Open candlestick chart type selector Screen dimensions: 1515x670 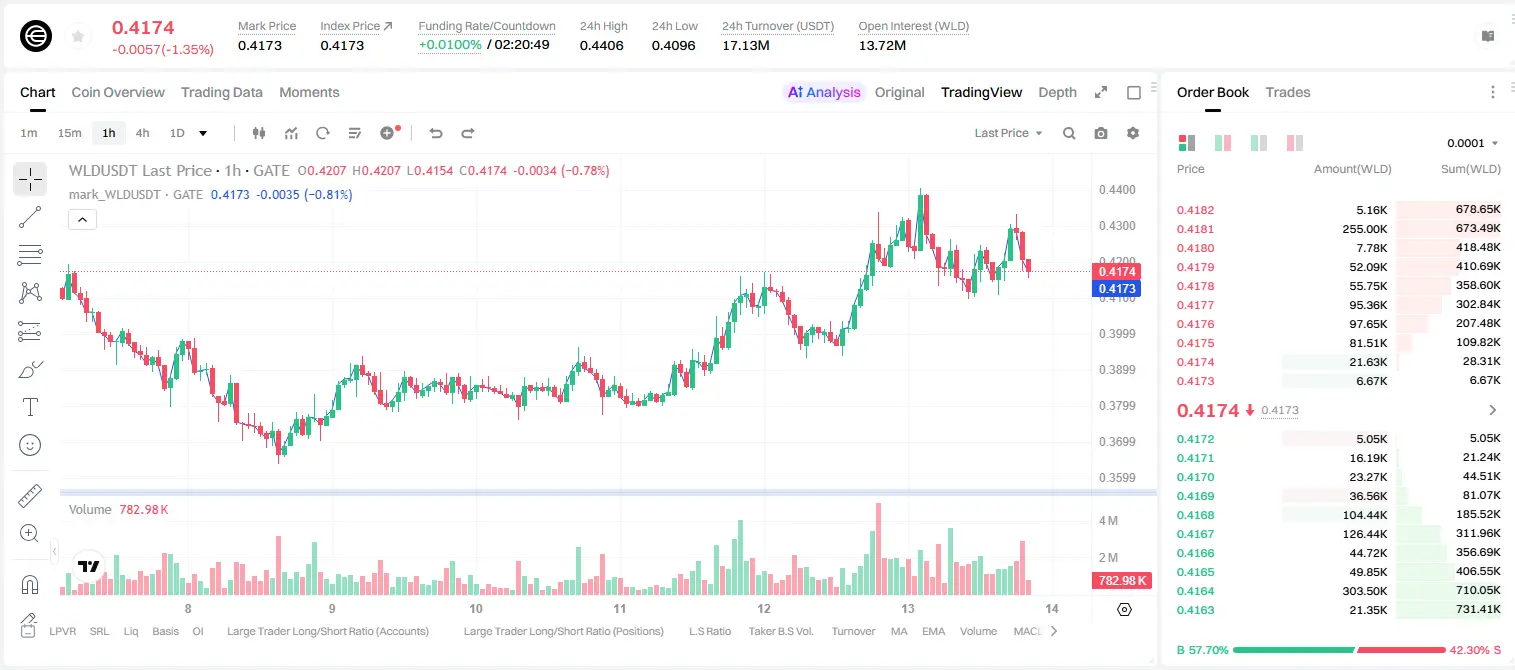(259, 133)
